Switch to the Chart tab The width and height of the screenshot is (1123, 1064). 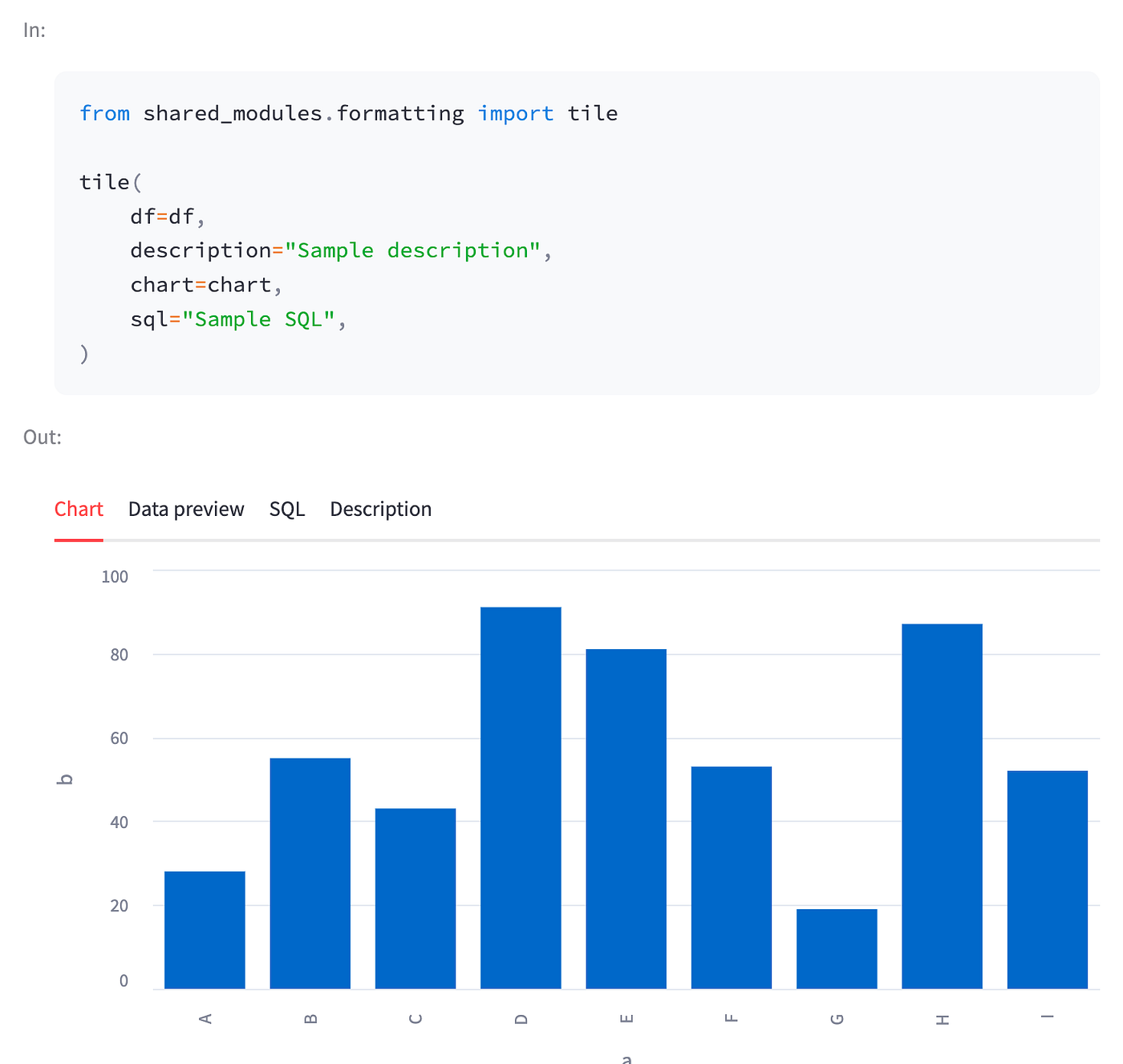coord(79,509)
